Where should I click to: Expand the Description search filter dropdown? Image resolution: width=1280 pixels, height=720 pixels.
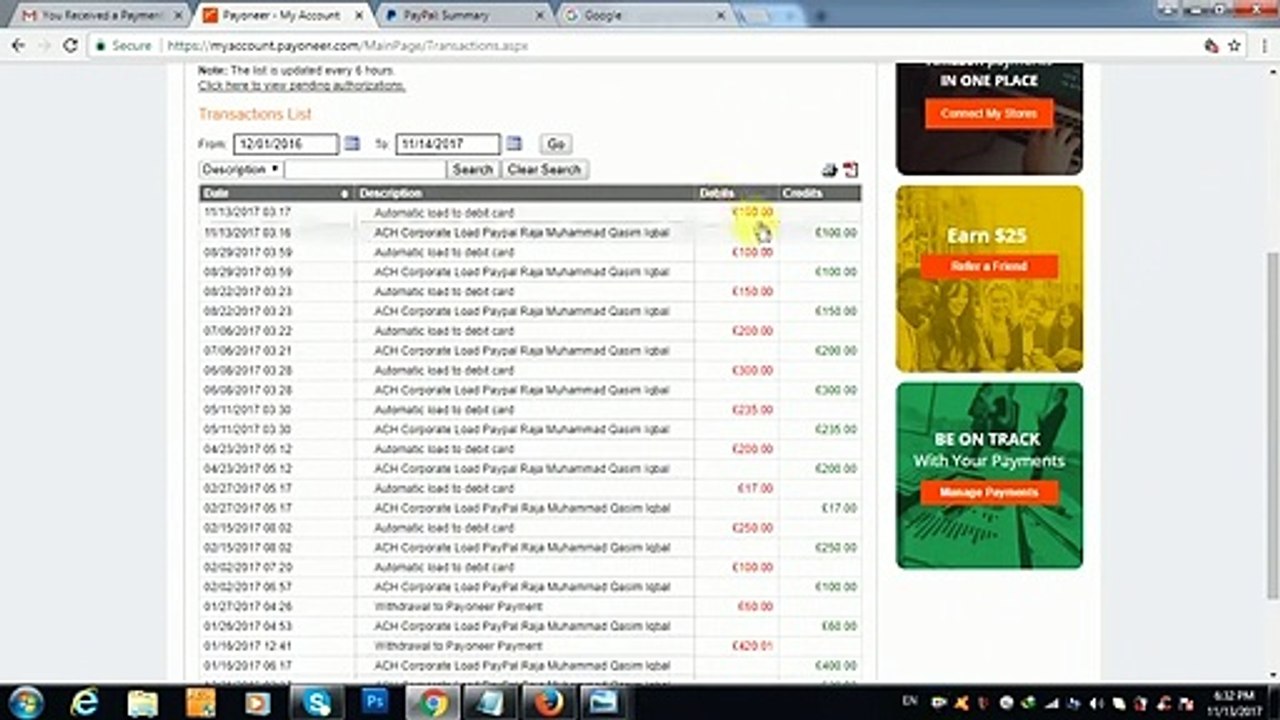click(x=241, y=170)
